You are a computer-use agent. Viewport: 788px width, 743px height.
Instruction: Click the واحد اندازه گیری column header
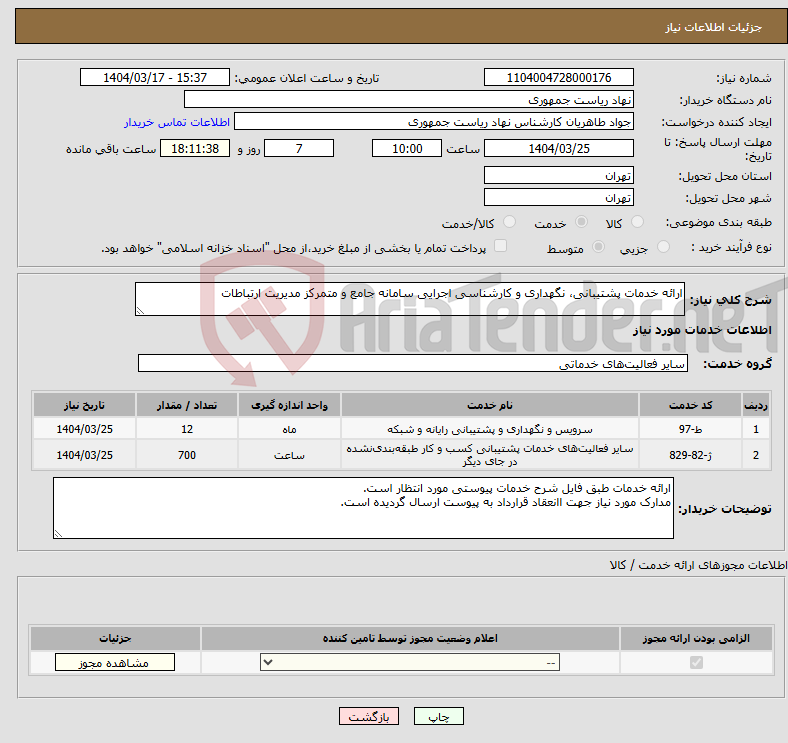click(x=289, y=405)
